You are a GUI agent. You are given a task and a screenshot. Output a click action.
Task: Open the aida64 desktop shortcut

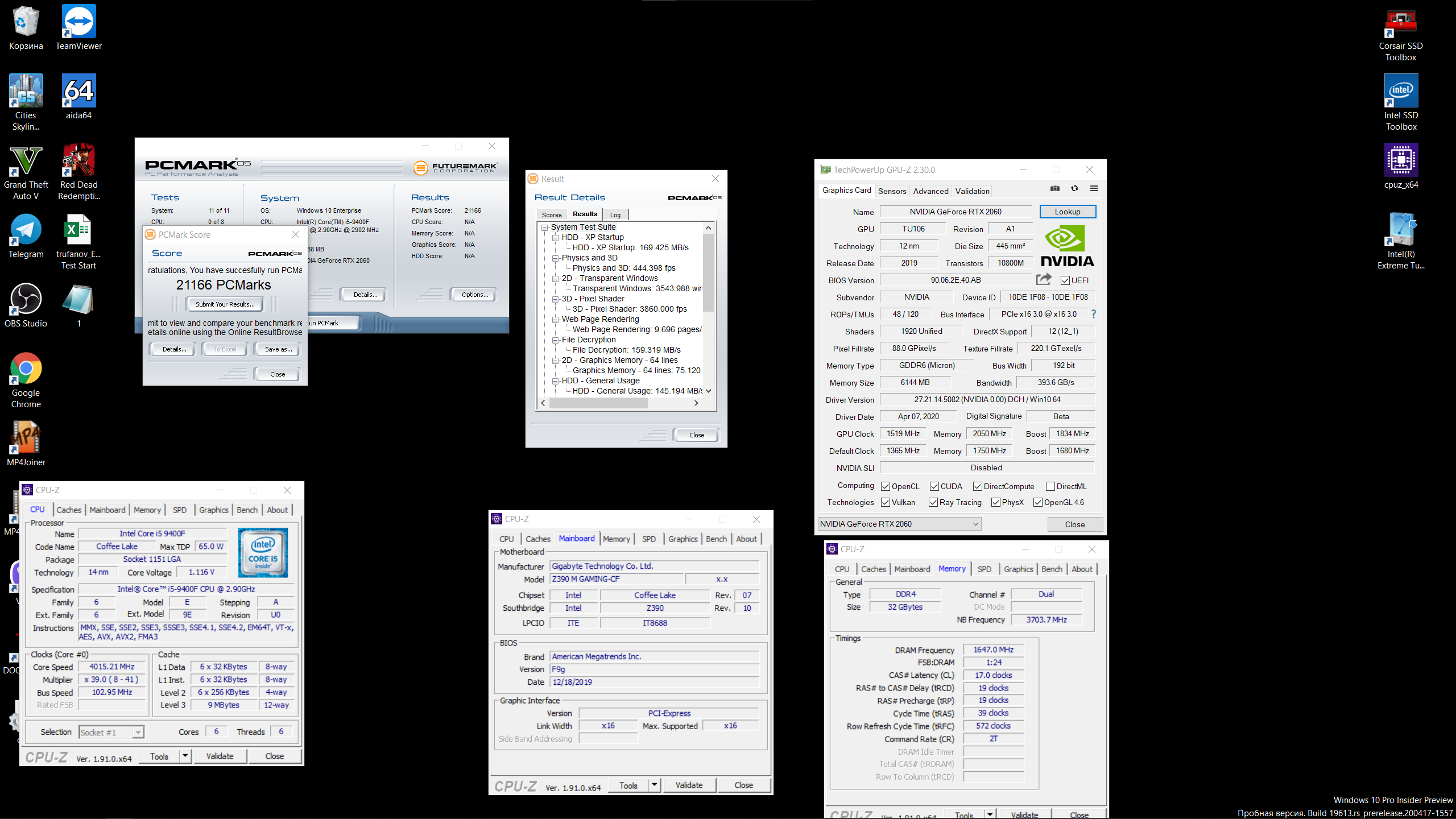pos(78,97)
